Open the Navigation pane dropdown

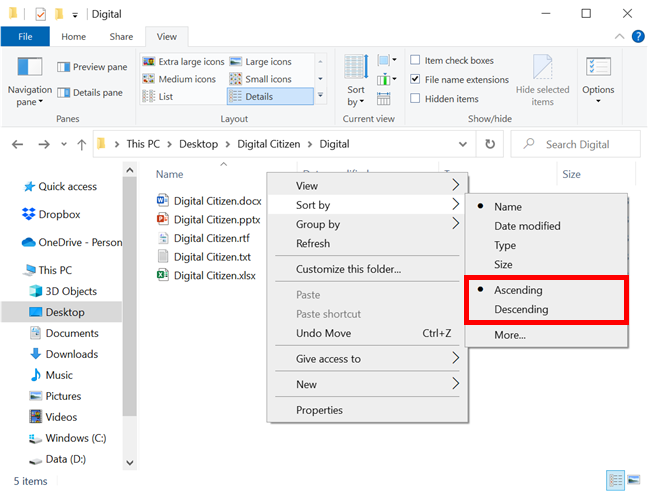pyautogui.click(x=30, y=82)
